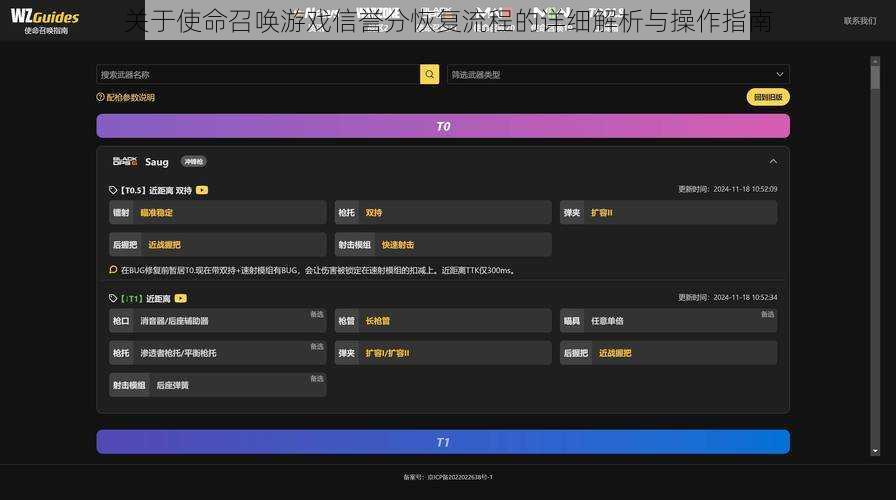The height and width of the screenshot is (500, 896).
Task: Click the Black Ops 6 logo beside Saug
Action: coord(125,162)
